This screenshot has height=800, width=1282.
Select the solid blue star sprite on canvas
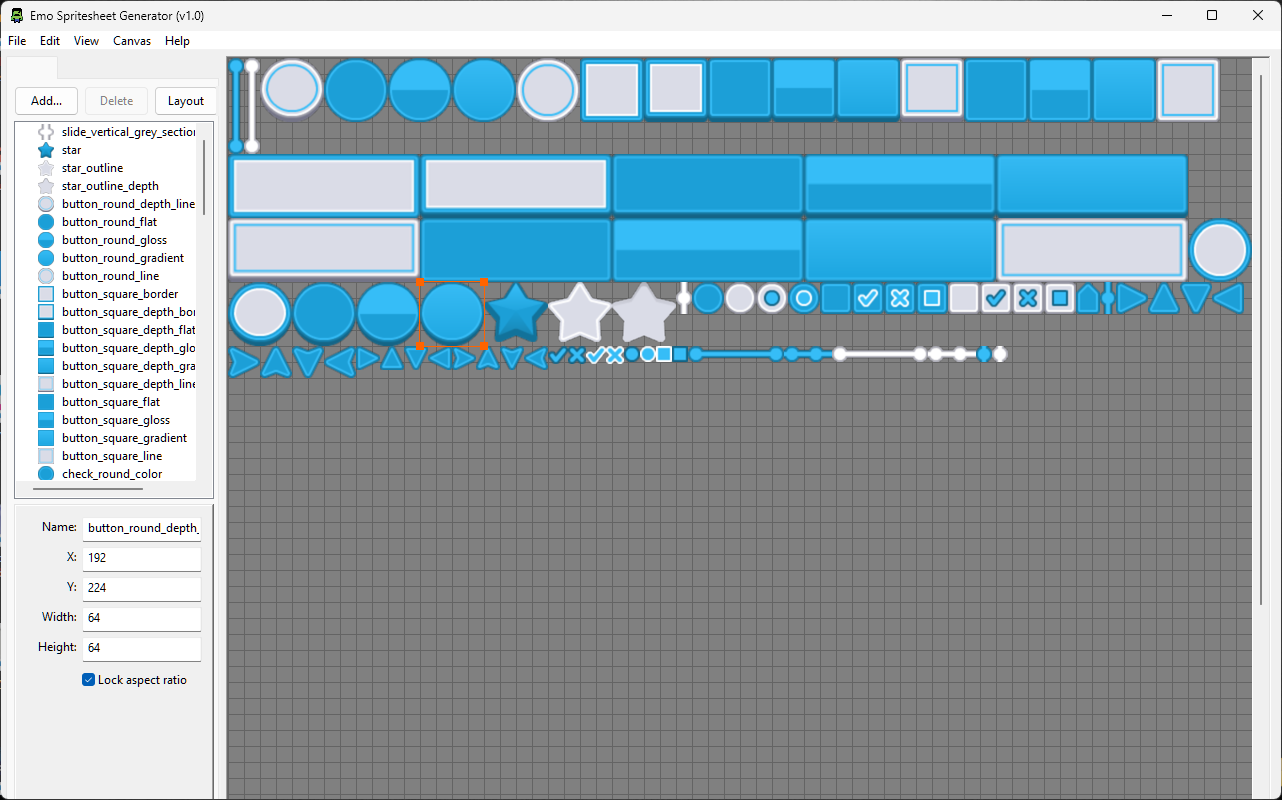pyautogui.click(x=516, y=313)
